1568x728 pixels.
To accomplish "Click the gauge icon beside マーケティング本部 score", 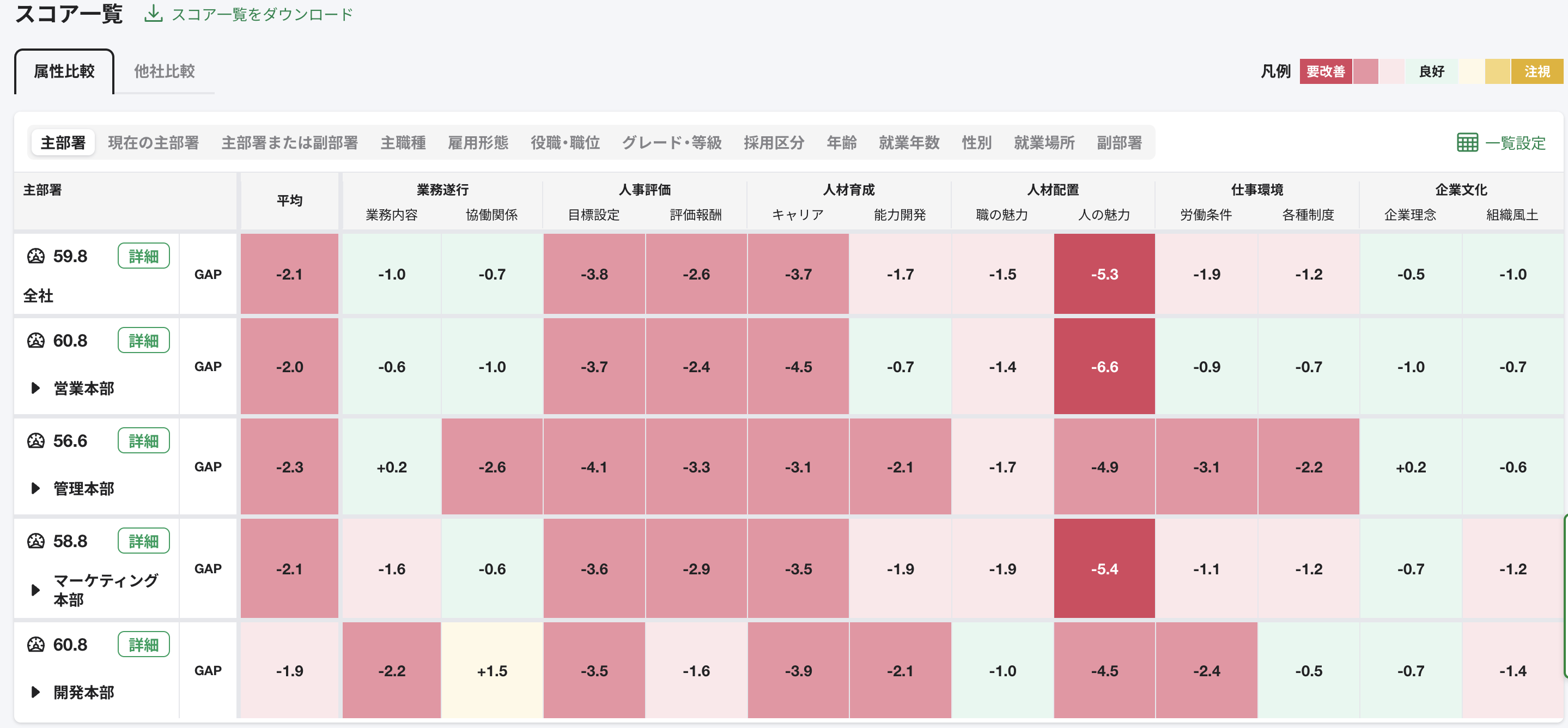I will 36,540.
